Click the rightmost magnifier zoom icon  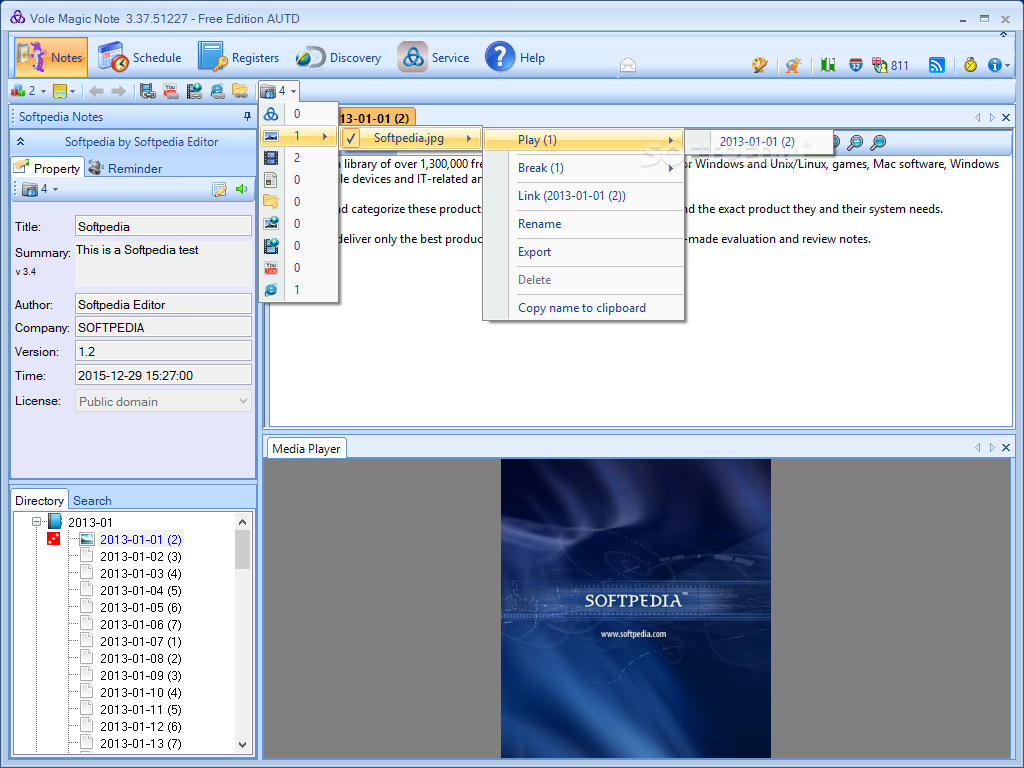point(878,142)
